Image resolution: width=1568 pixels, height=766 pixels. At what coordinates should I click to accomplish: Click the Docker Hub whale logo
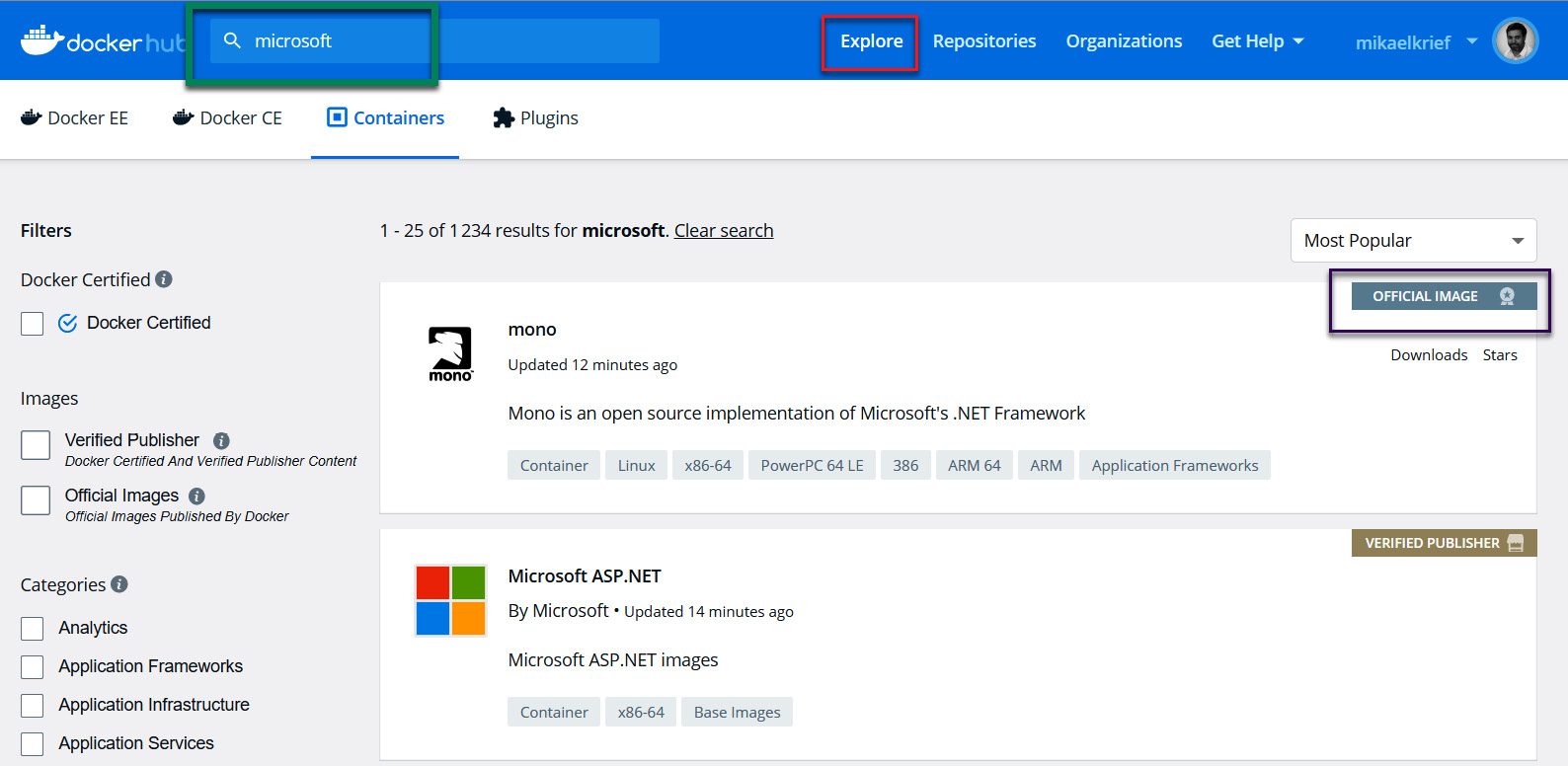42,40
